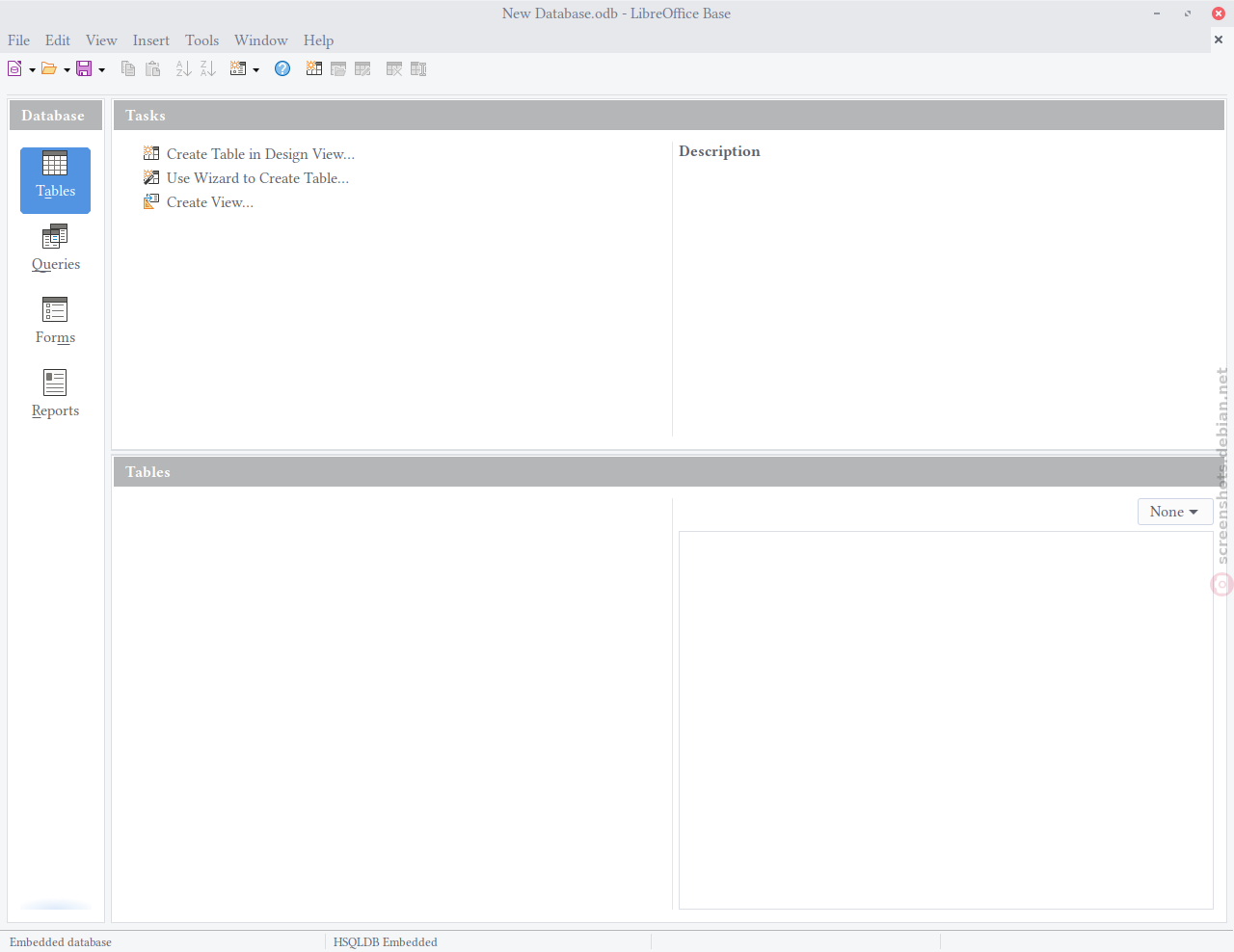The image size is (1234, 952).
Task: Click Use Wizard to Create Table task
Action: pos(257,178)
